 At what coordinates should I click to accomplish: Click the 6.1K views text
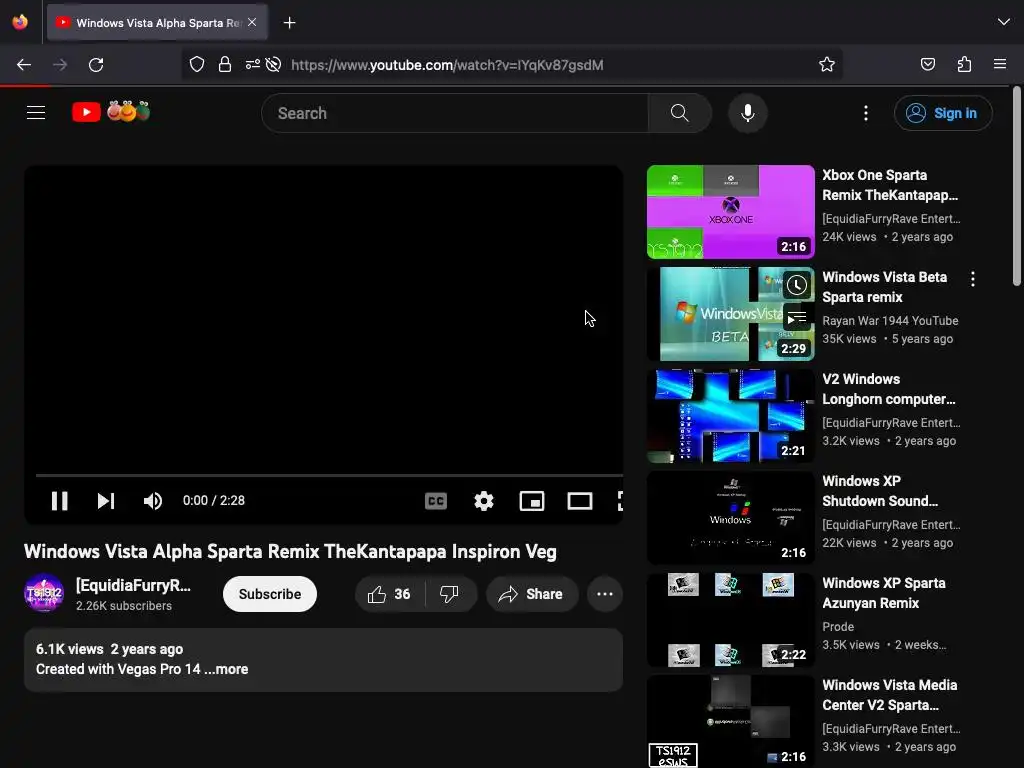(69, 649)
